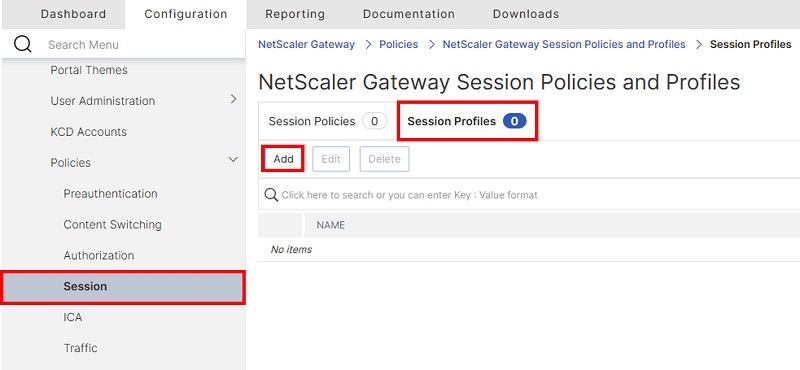
Task: Open the Documentation tab
Action: point(409,14)
